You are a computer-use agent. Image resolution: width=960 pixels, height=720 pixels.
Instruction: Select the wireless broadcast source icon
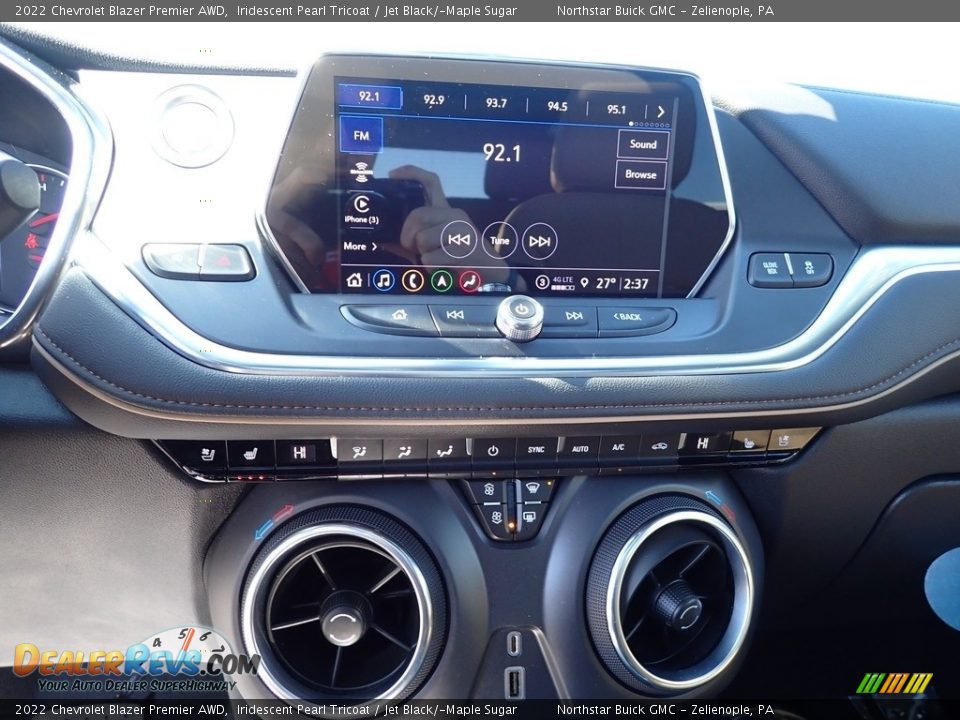tap(362, 172)
